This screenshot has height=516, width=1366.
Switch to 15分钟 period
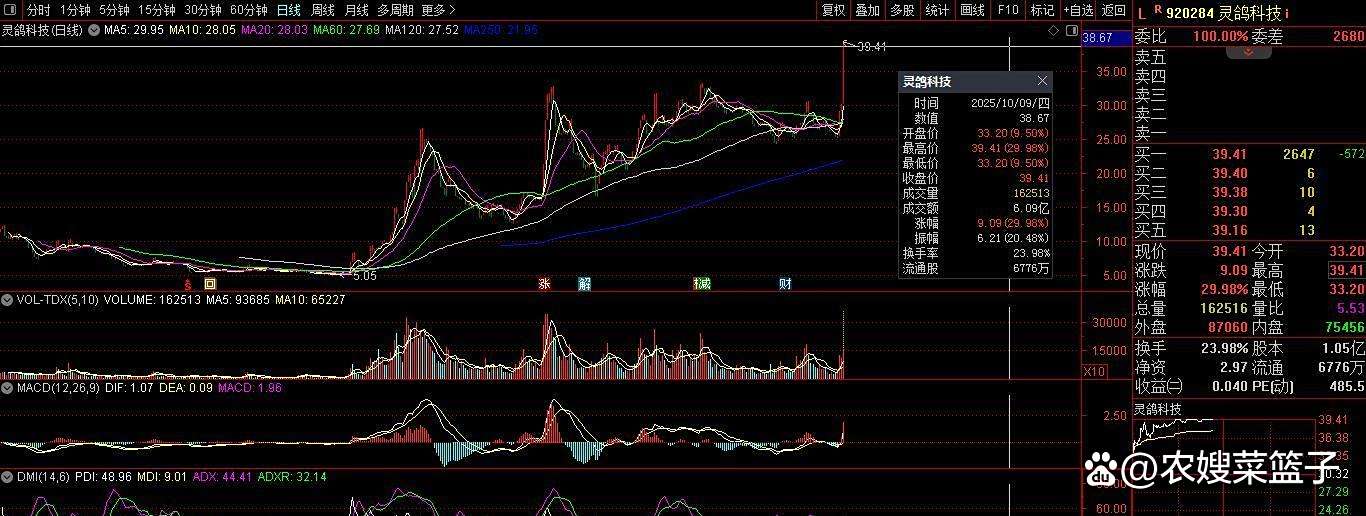tap(157, 10)
